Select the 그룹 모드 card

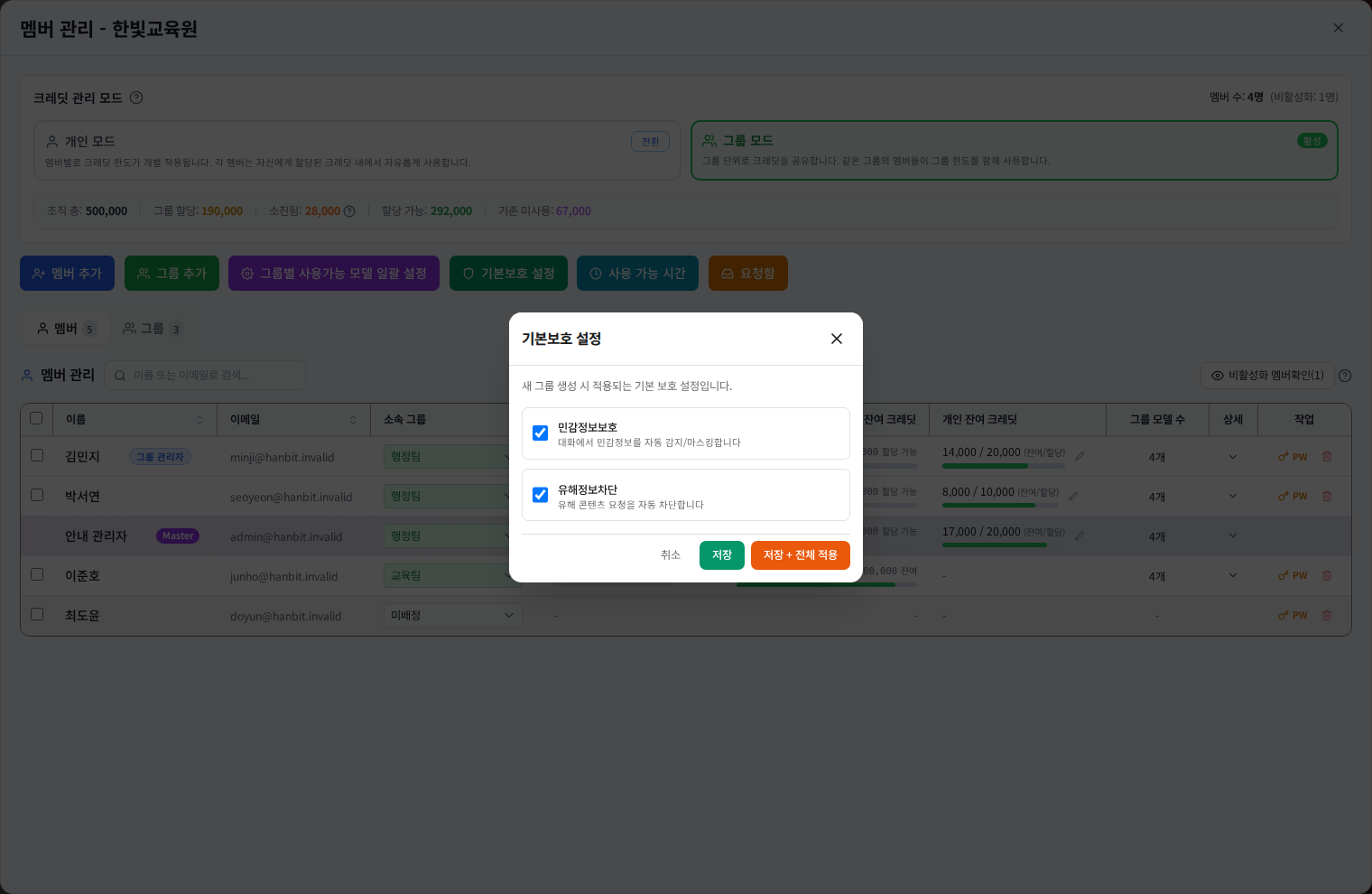[x=1015, y=151]
